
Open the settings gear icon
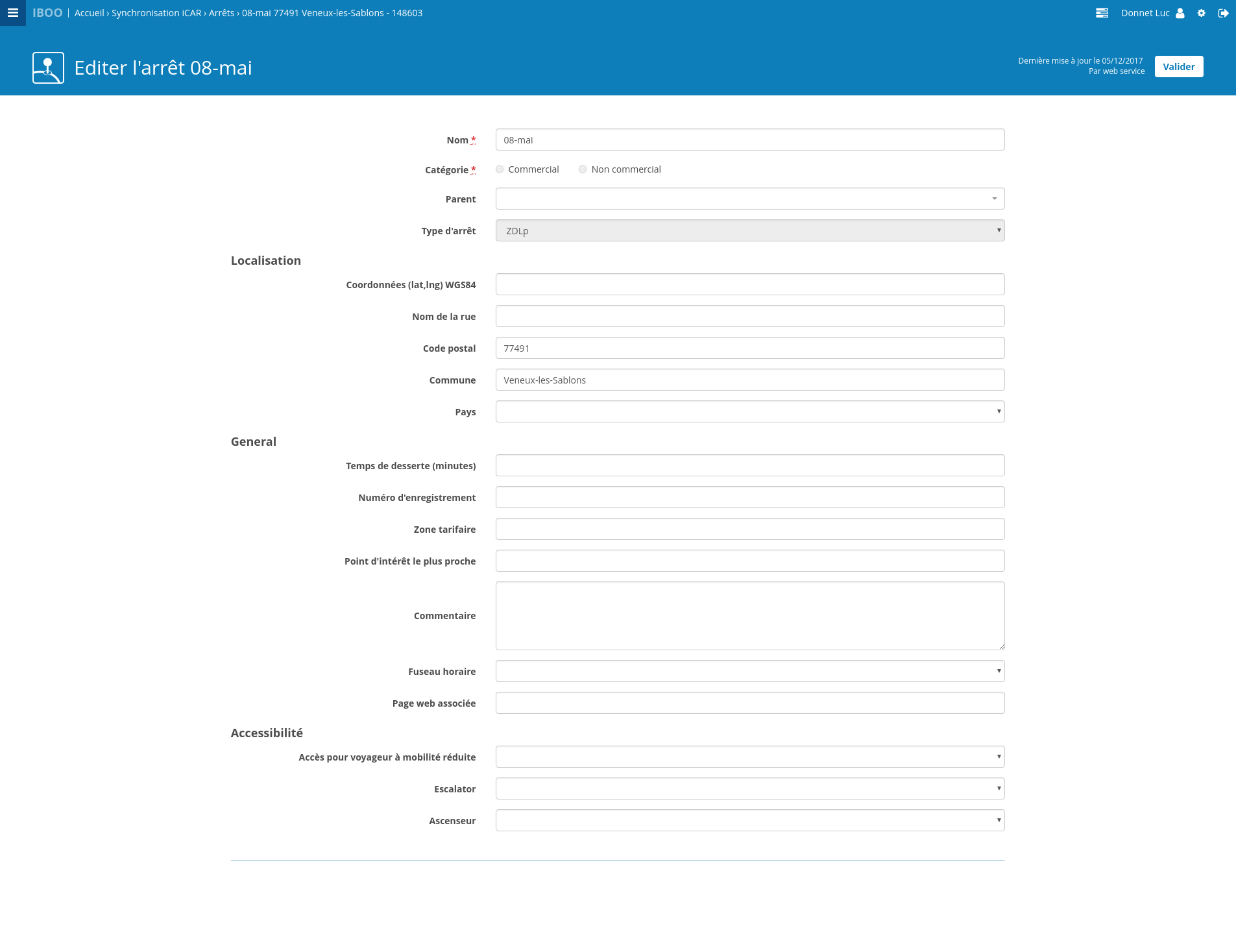(1202, 13)
